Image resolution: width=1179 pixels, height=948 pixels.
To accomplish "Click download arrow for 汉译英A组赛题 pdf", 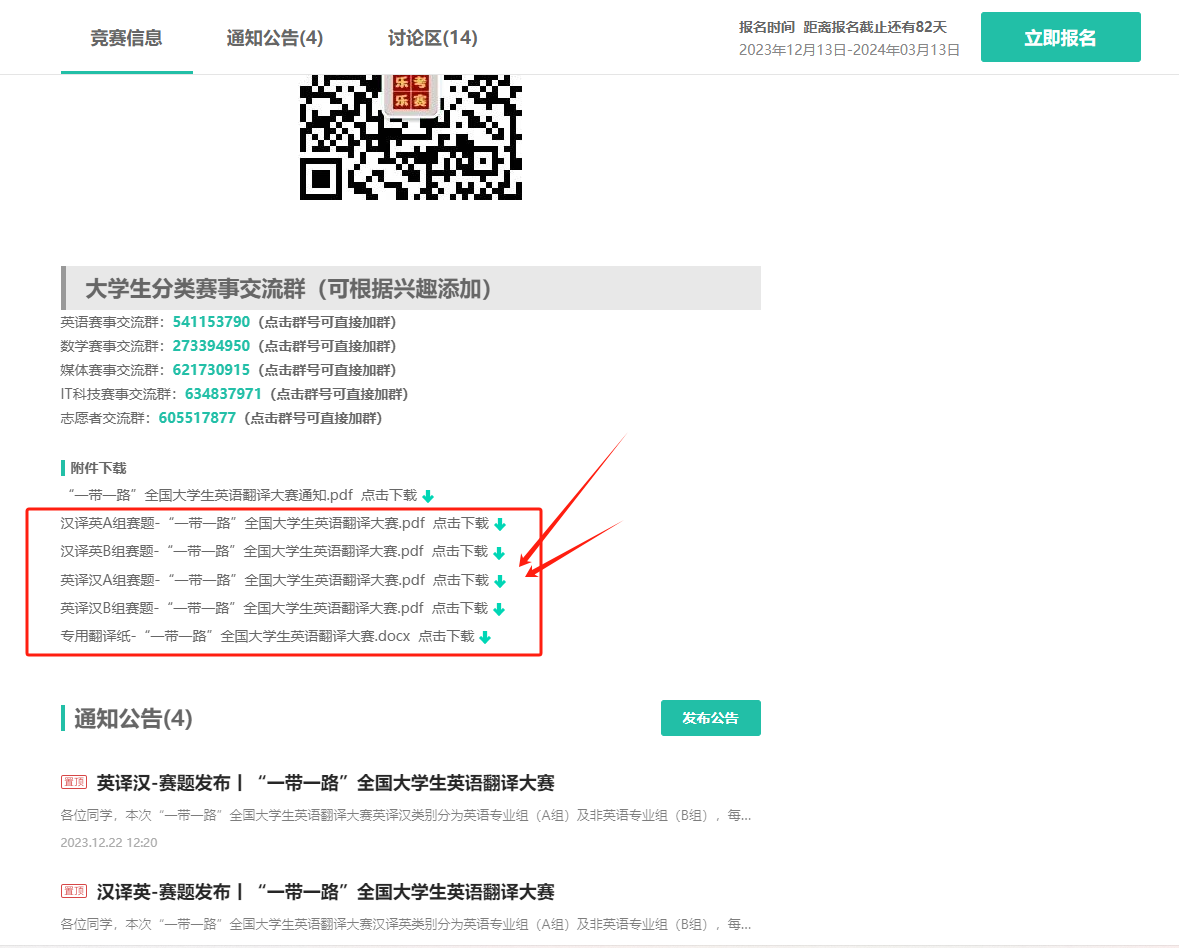I will tap(500, 524).
